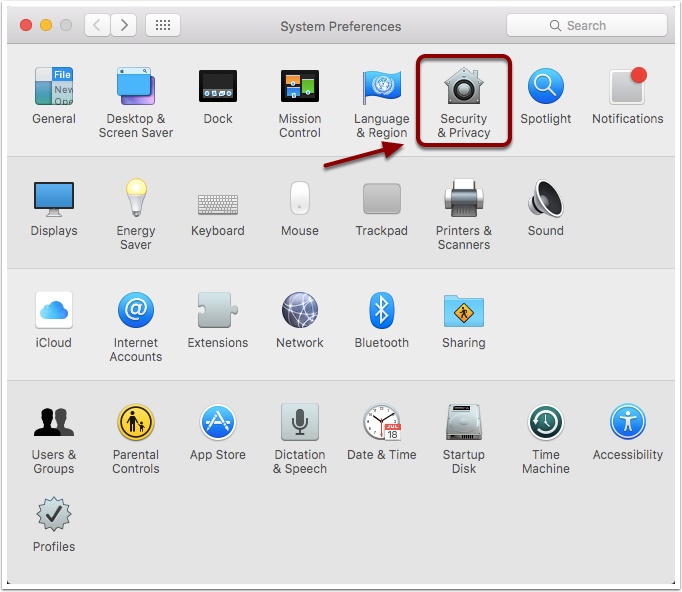Open Network globe icon
Image resolution: width=682 pixels, height=592 pixels.
pyautogui.click(x=300, y=310)
